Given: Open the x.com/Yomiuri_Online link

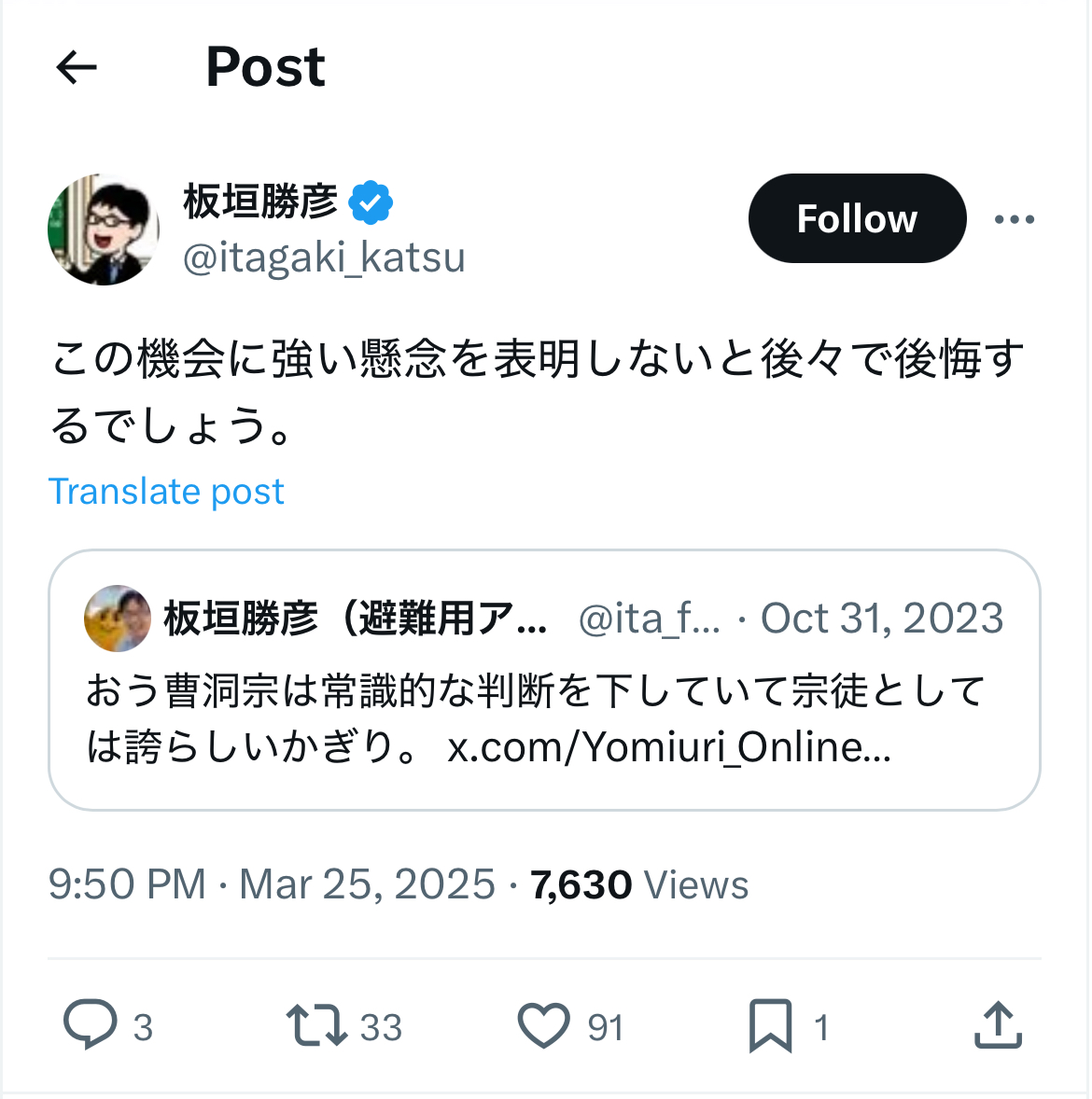Looking at the screenshot, I should 668,747.
